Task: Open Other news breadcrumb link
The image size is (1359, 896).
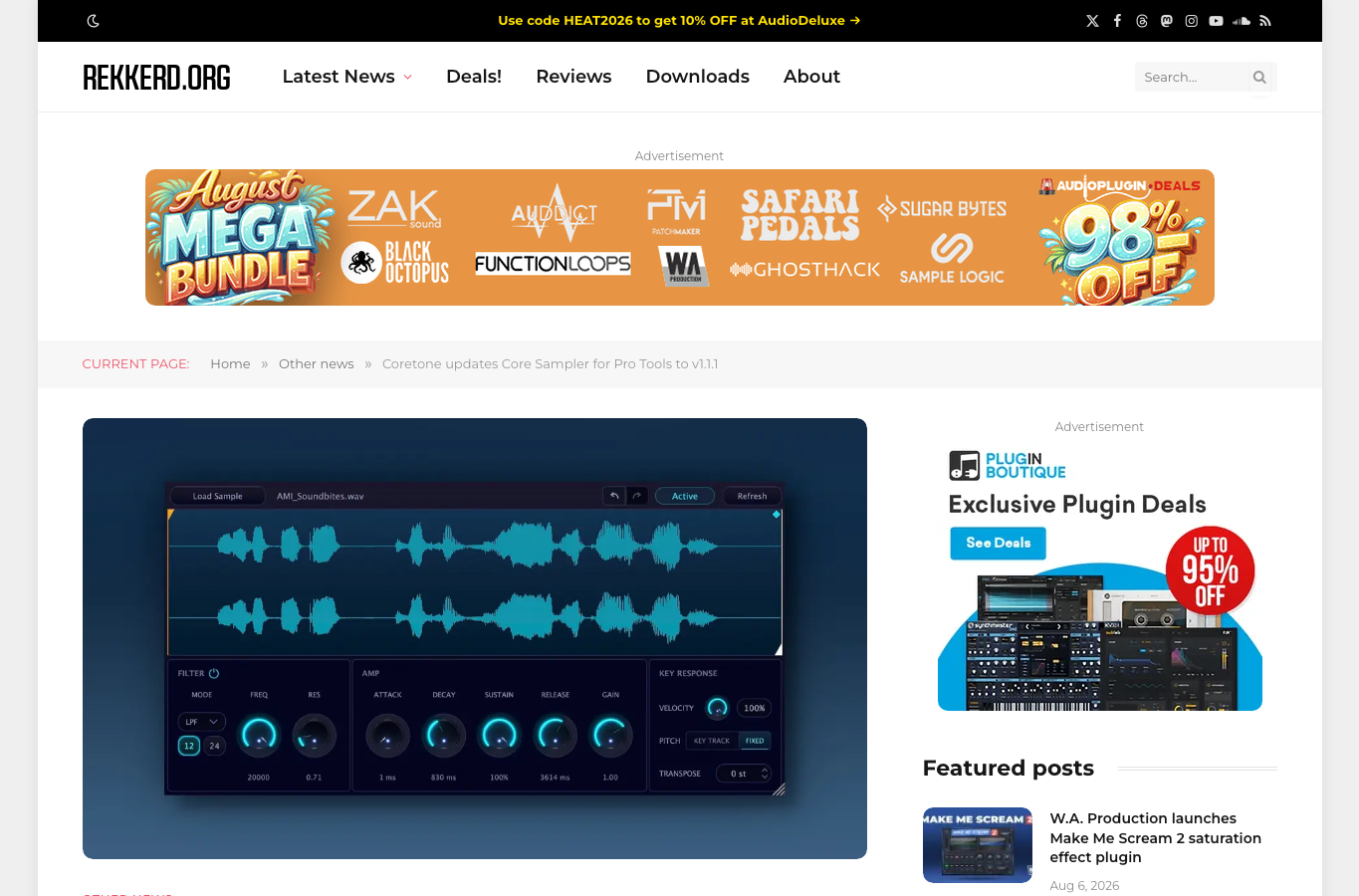Action: coord(317,364)
